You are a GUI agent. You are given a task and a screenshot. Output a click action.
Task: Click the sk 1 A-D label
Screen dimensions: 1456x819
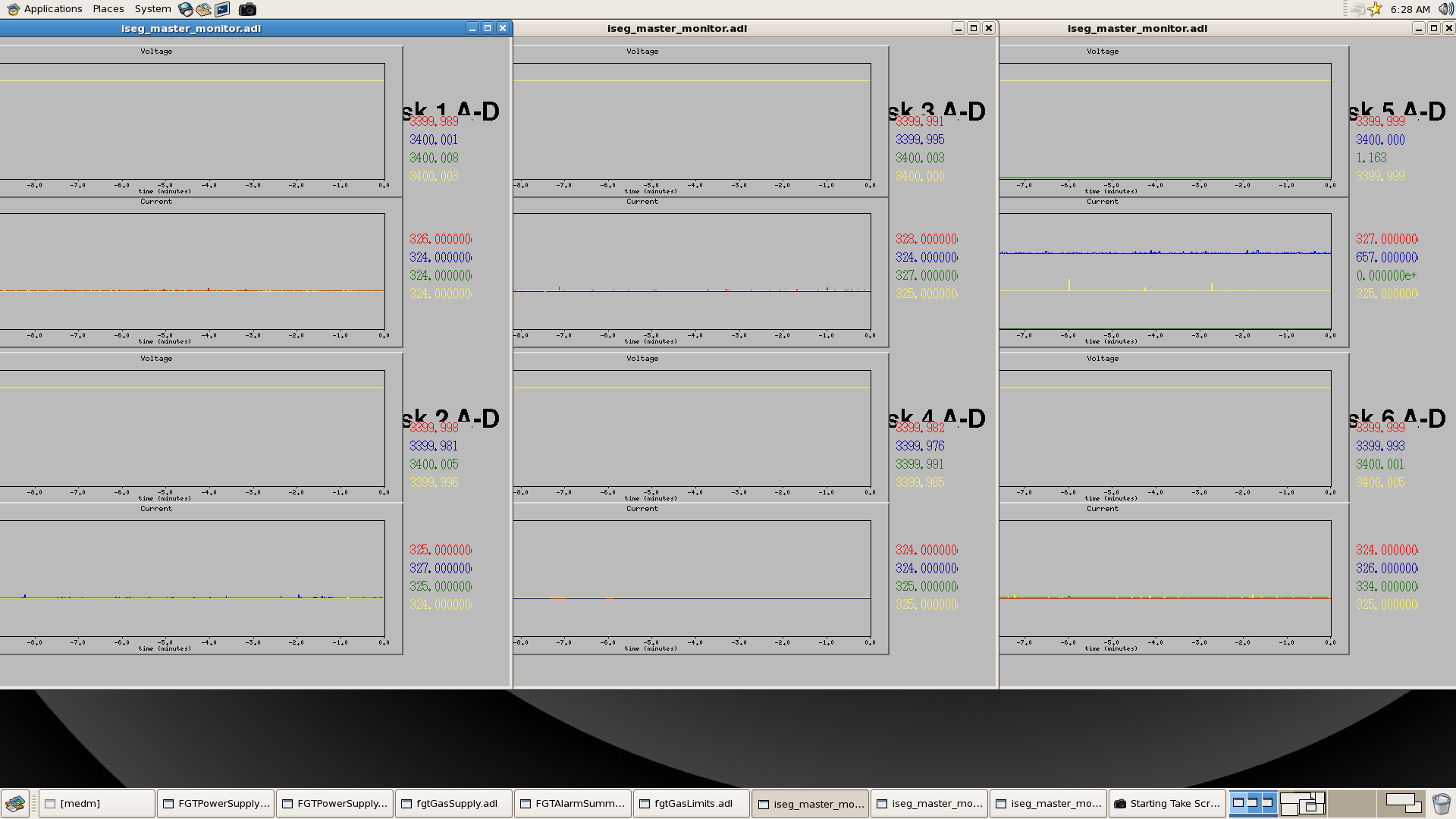(450, 111)
